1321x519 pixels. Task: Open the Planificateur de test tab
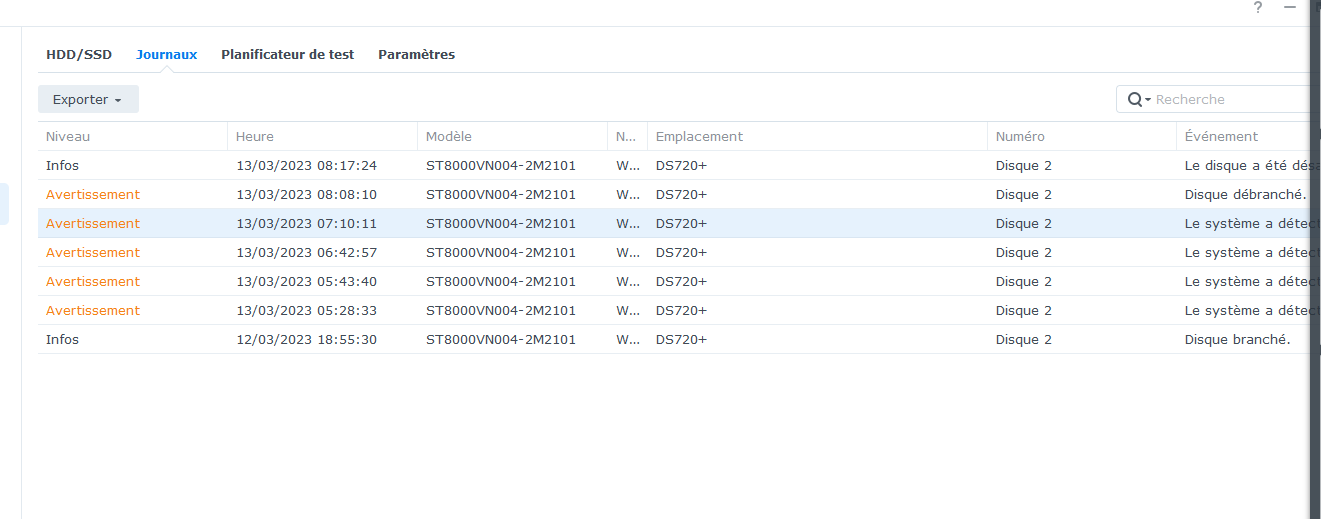pyautogui.click(x=287, y=55)
